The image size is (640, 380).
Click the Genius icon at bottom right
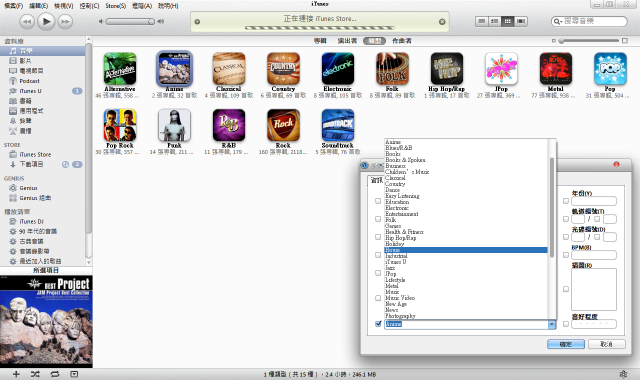click(x=623, y=374)
